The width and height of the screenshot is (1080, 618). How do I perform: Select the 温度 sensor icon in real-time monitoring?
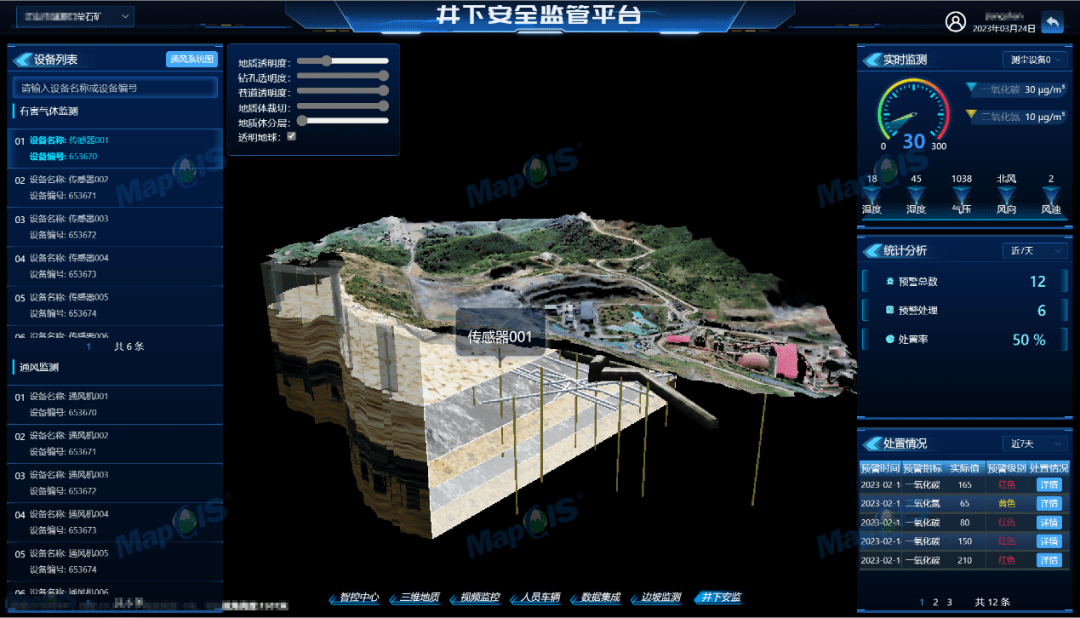pyautogui.click(x=871, y=191)
